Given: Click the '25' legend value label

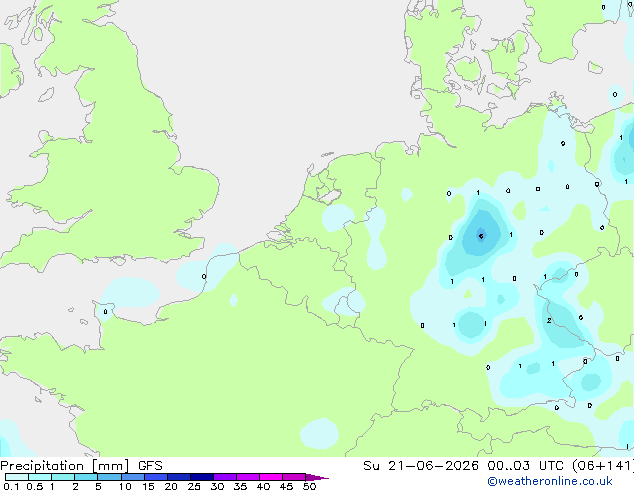Looking at the screenshot, I should [x=194, y=486].
